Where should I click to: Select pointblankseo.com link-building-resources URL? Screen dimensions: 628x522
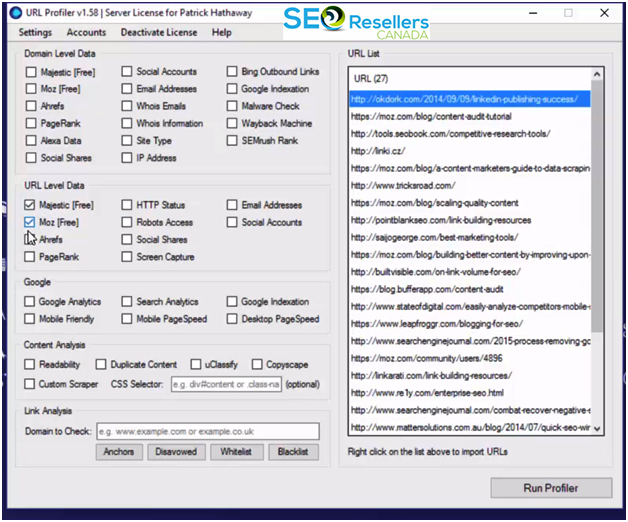tap(469, 220)
